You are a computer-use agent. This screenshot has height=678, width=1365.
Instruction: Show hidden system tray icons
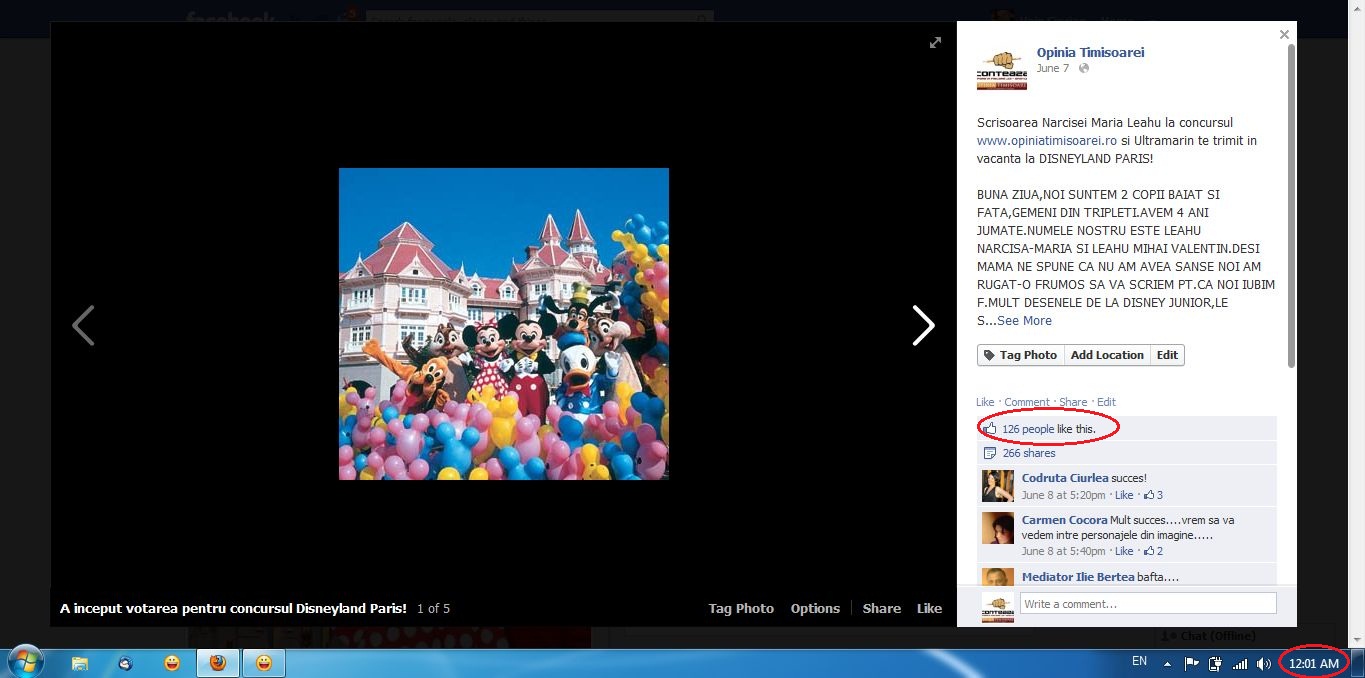pos(1166,663)
